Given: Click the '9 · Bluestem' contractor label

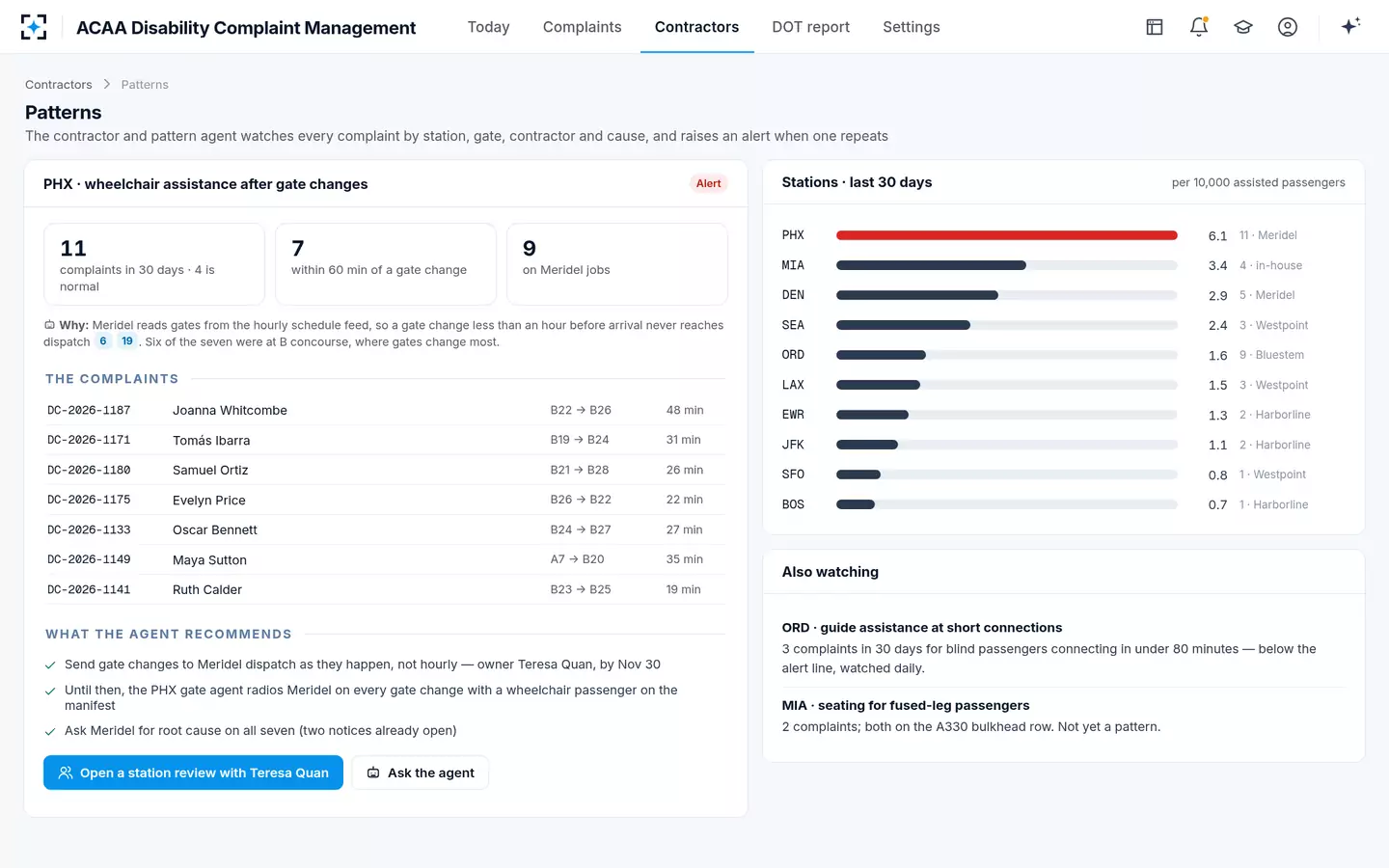Looking at the screenshot, I should click(x=1271, y=355).
